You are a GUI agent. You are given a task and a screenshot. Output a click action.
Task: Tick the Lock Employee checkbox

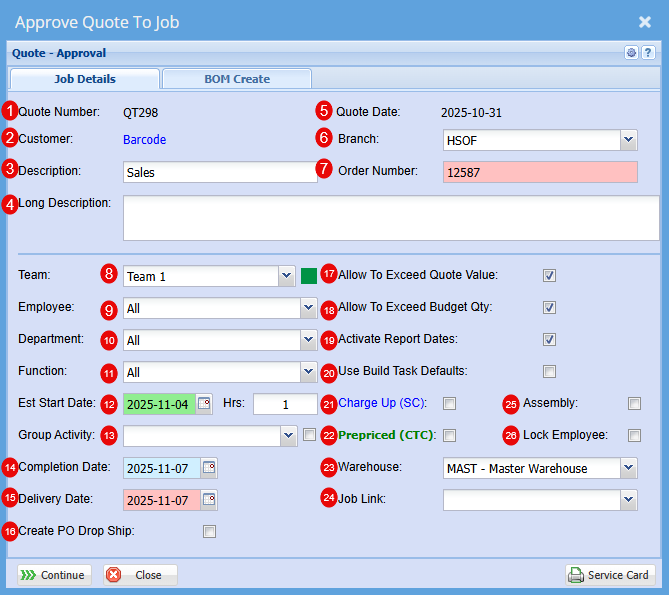(x=634, y=435)
